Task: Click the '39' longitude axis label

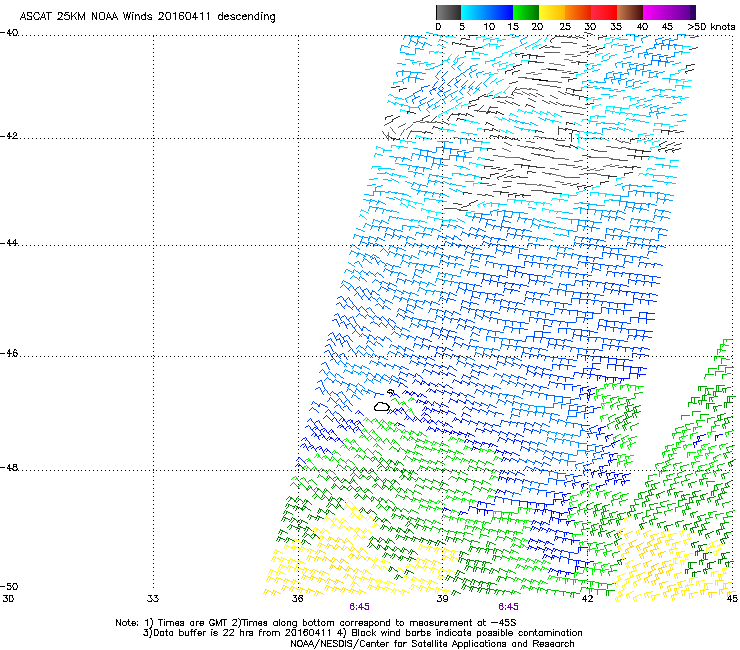Action: pos(442,599)
